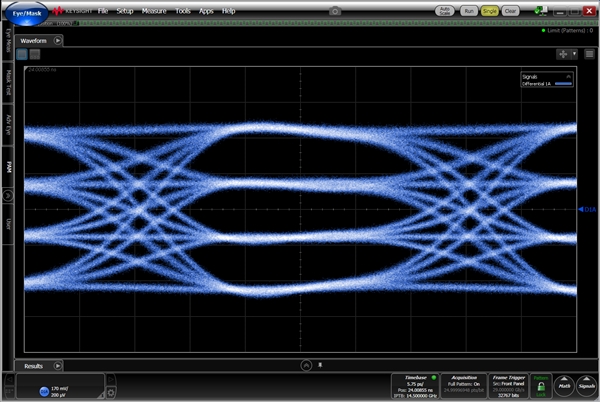
Task: Toggle the second waveform view layout button
Action: [x=34, y=54]
